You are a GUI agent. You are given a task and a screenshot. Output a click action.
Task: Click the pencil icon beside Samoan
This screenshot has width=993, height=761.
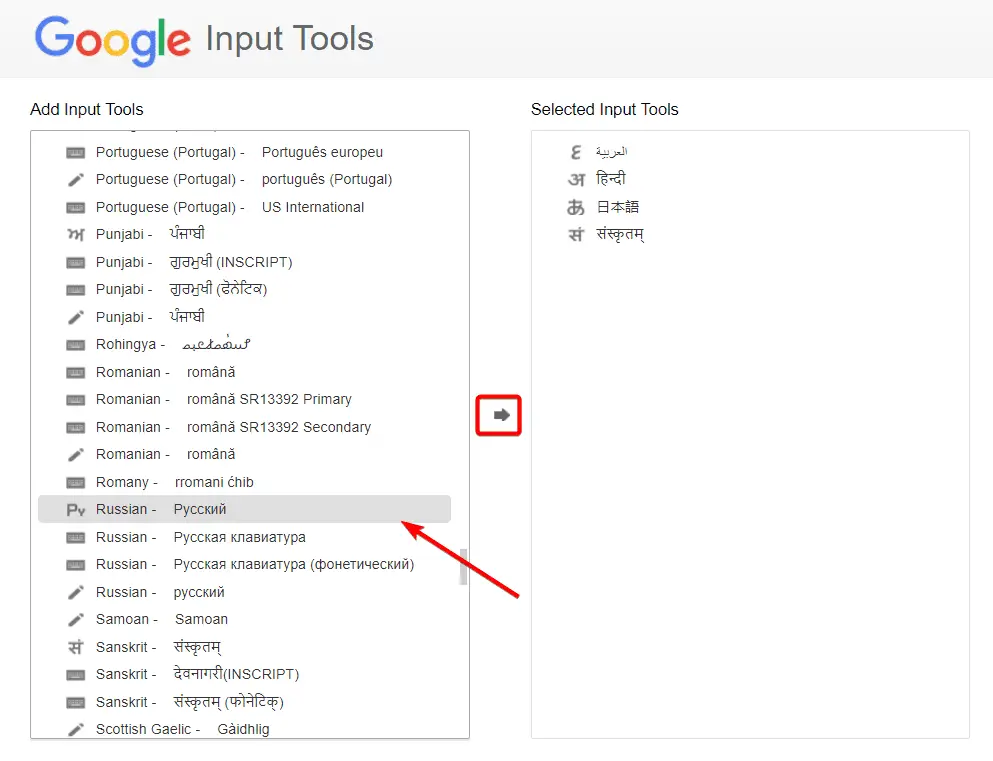point(75,620)
